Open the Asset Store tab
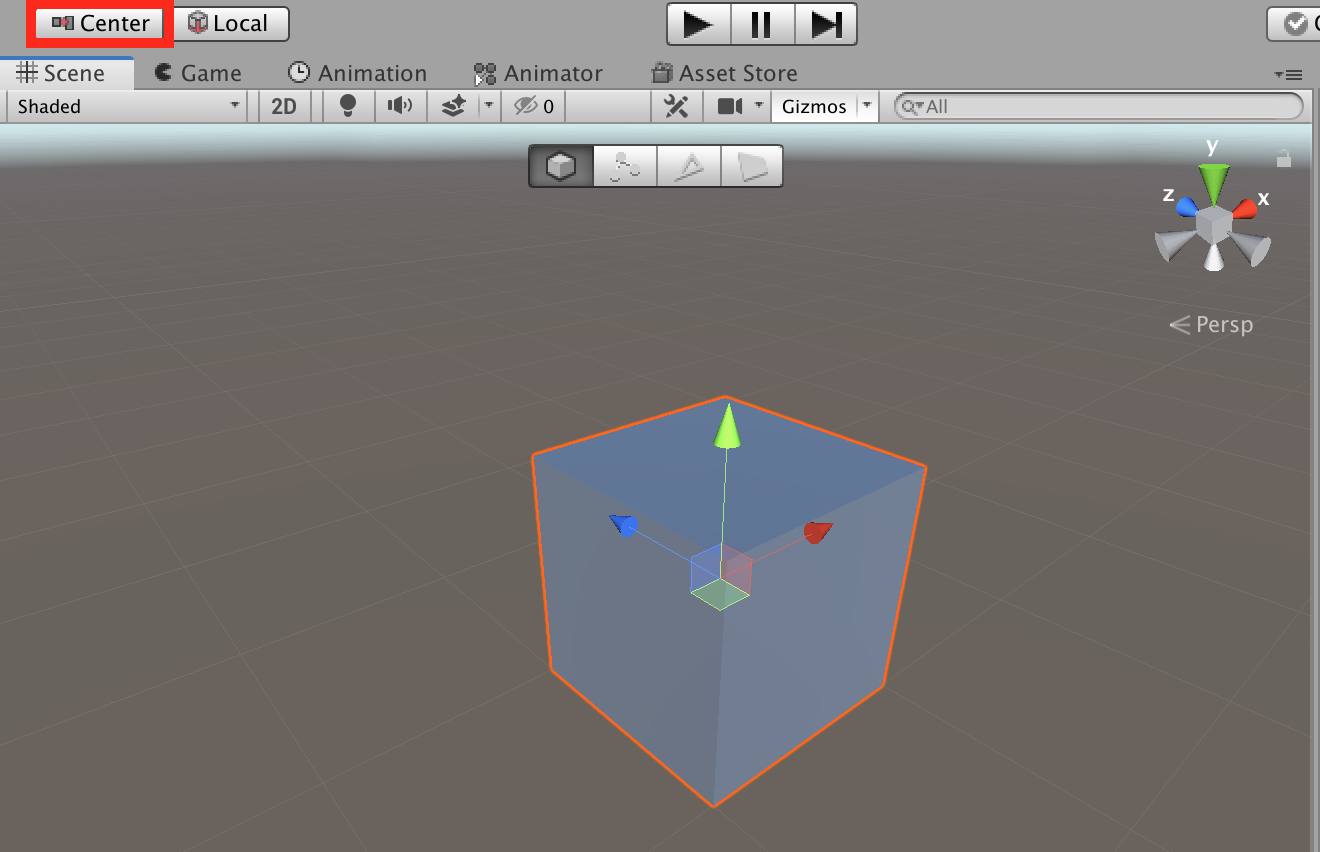This screenshot has height=852, width=1320. pos(724,73)
